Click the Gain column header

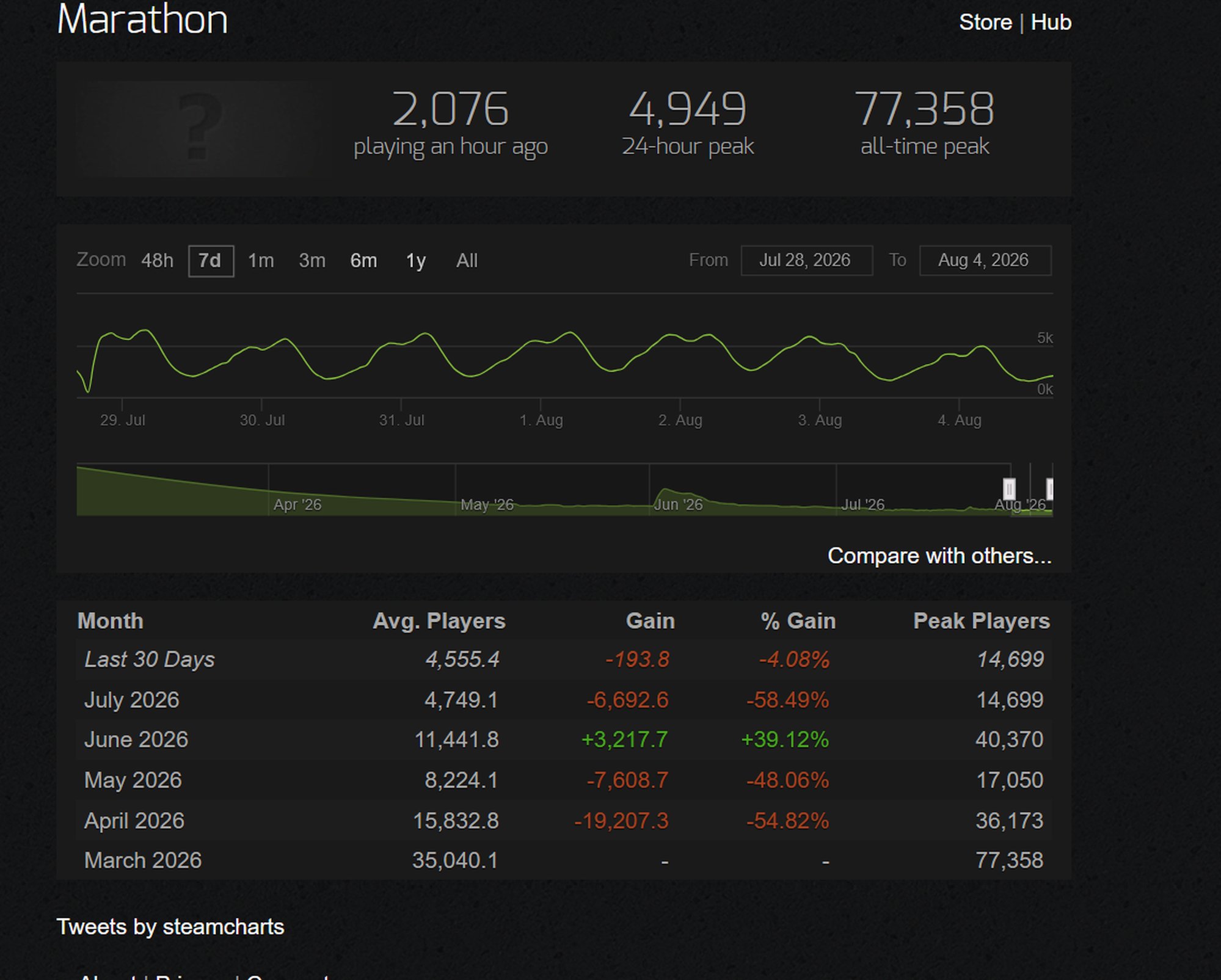click(651, 621)
